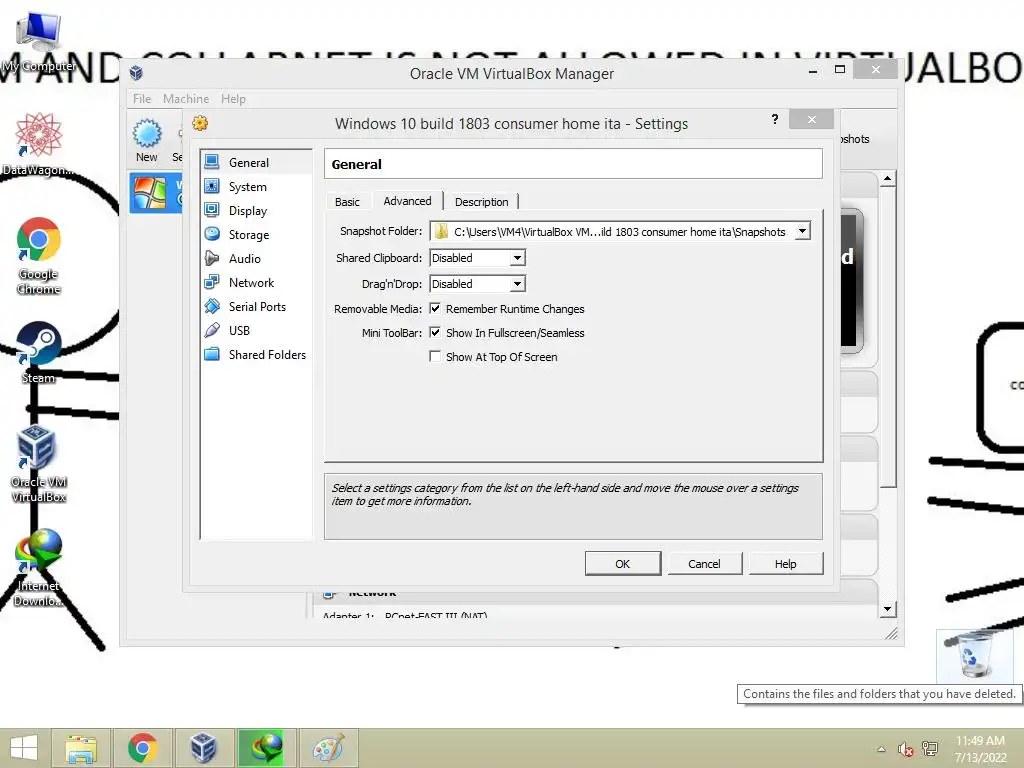Open Oracle VM VirtualBox desktop shortcut
Screen dimensions: 1024x768
coord(38,464)
